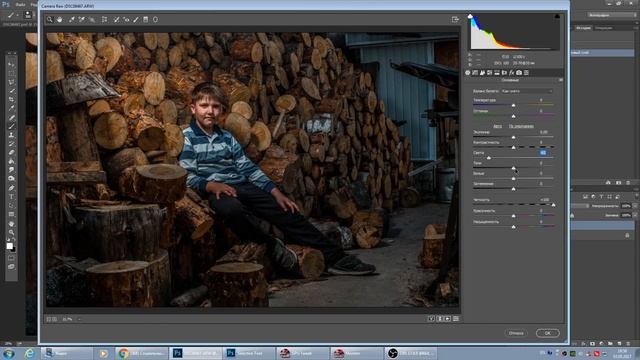640x360 pixels.
Task: Open the Tone Curve panel tab
Action: coord(475,73)
